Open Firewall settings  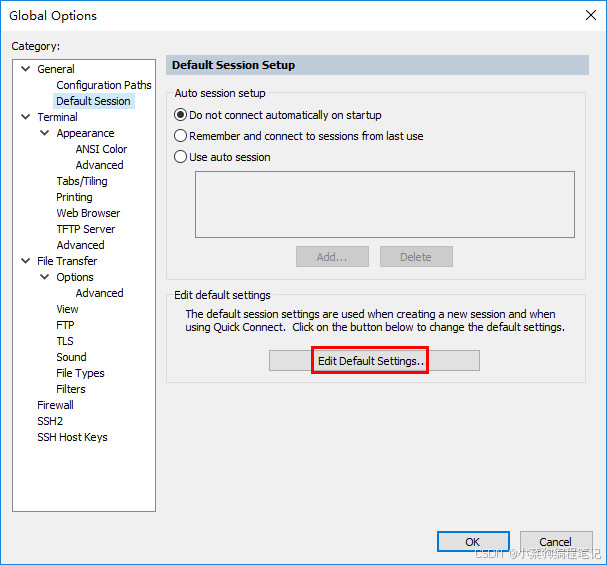pyautogui.click(x=55, y=405)
